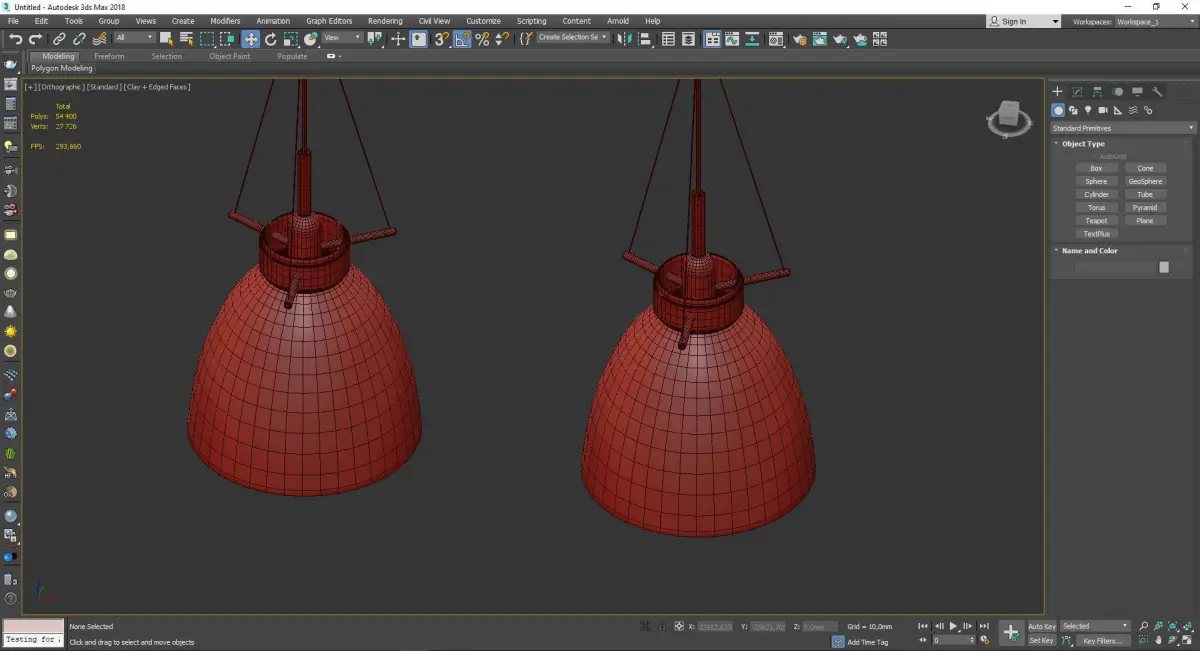Open the selection filter All dropdown
Viewport: 1200px width, 651px height.
point(134,38)
